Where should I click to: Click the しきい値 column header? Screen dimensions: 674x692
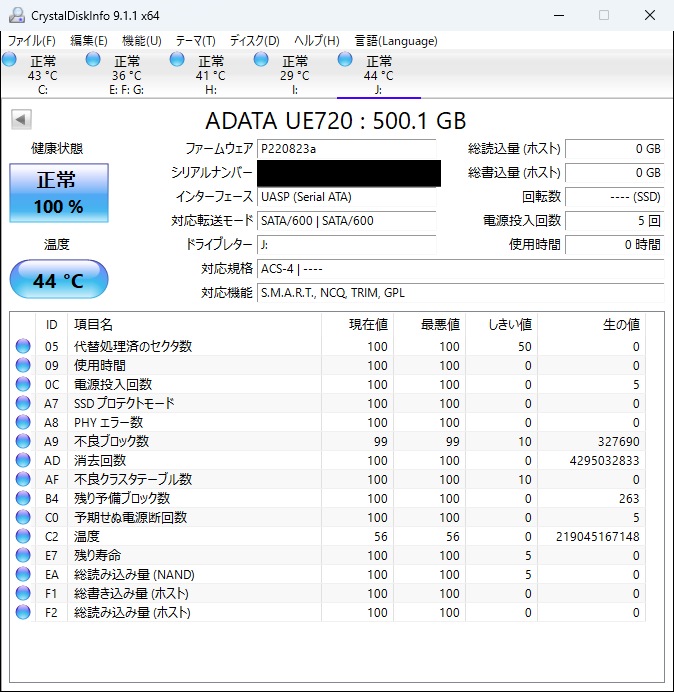(x=501, y=325)
